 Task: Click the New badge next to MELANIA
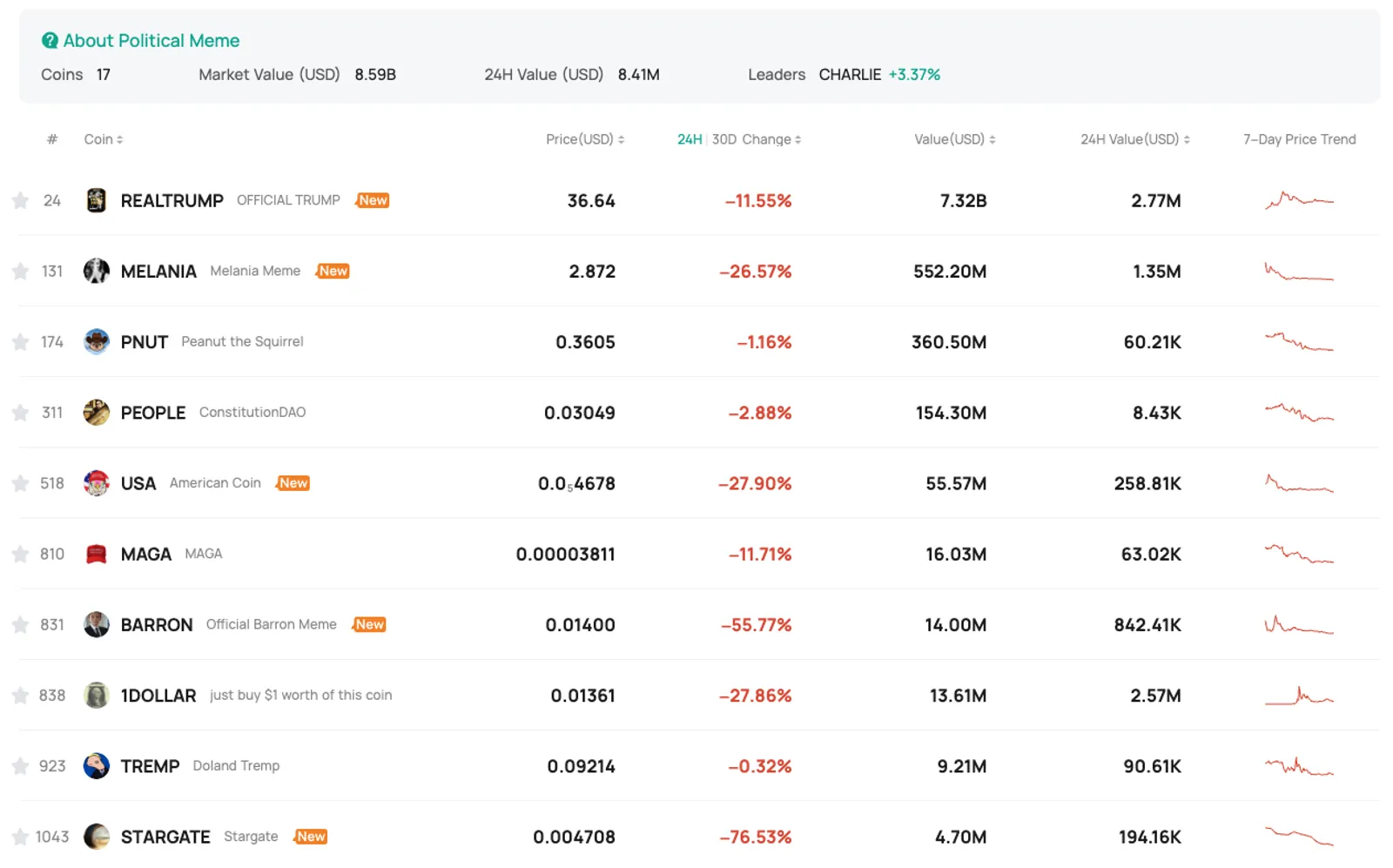[x=333, y=271]
